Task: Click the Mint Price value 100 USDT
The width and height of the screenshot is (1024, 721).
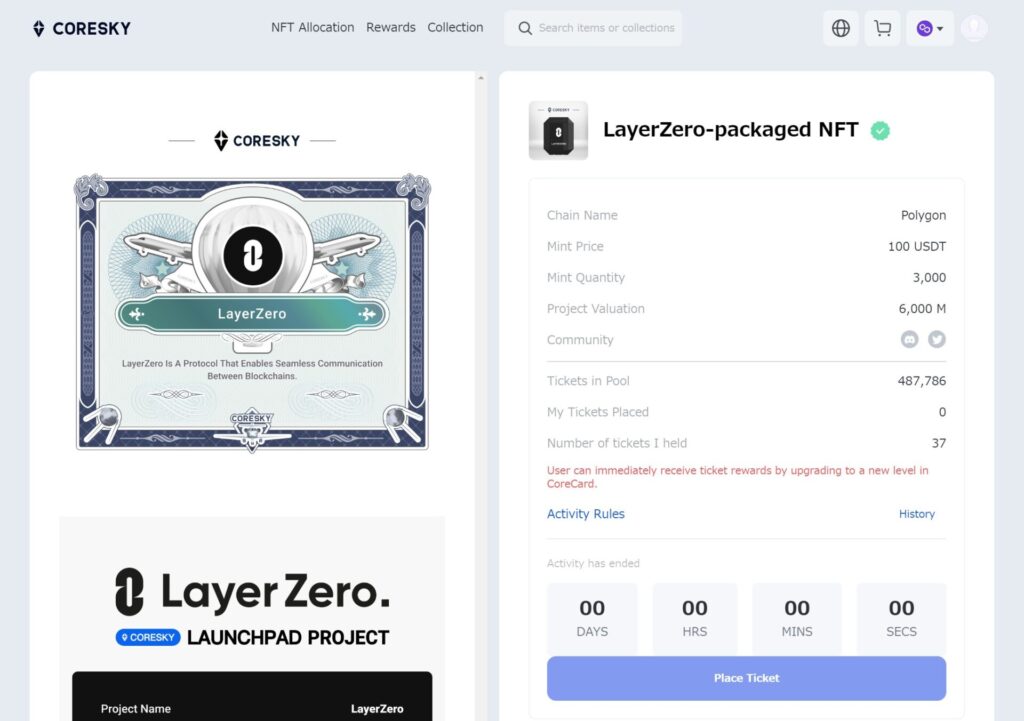Action: tap(917, 246)
